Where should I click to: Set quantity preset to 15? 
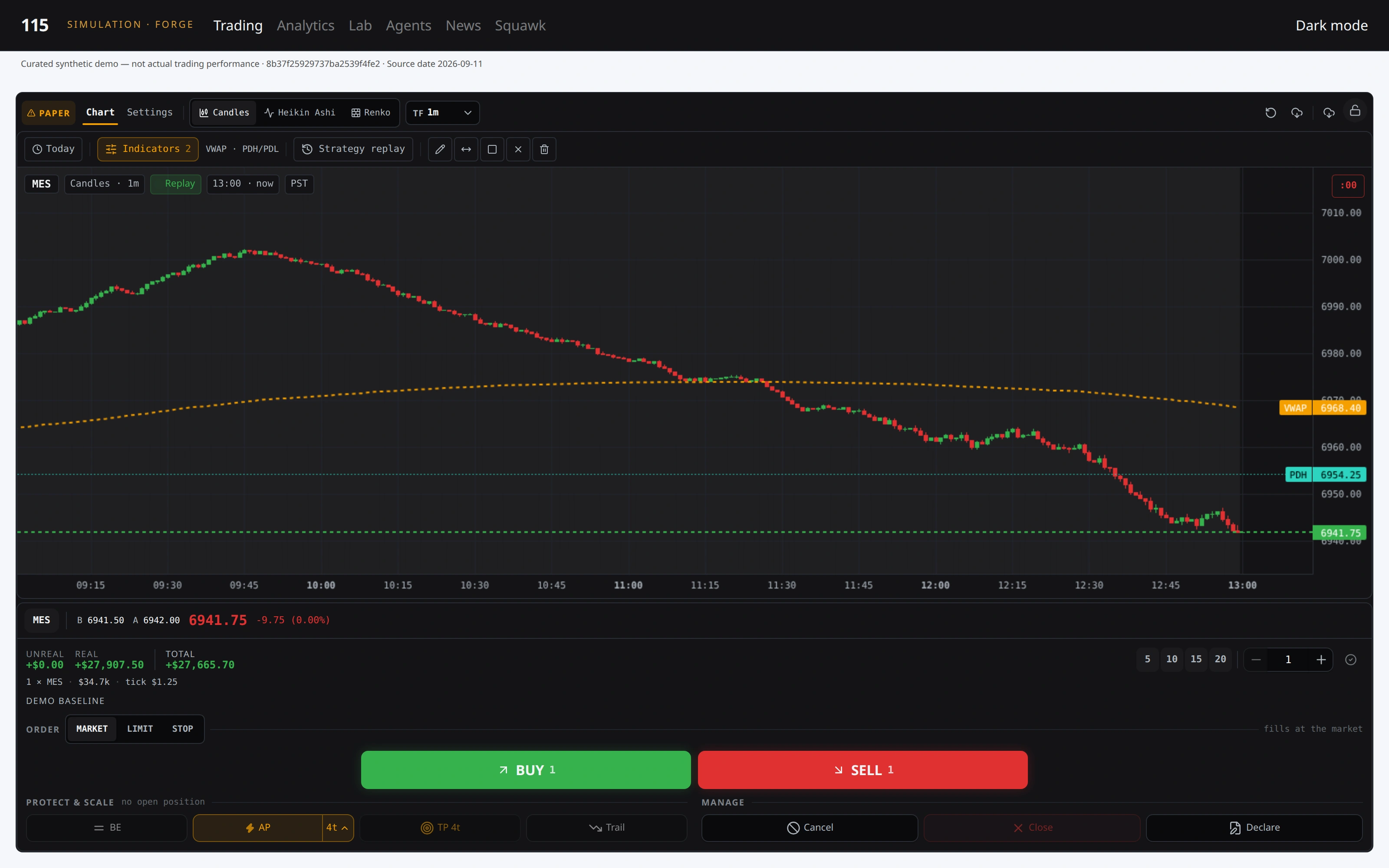point(1196,660)
